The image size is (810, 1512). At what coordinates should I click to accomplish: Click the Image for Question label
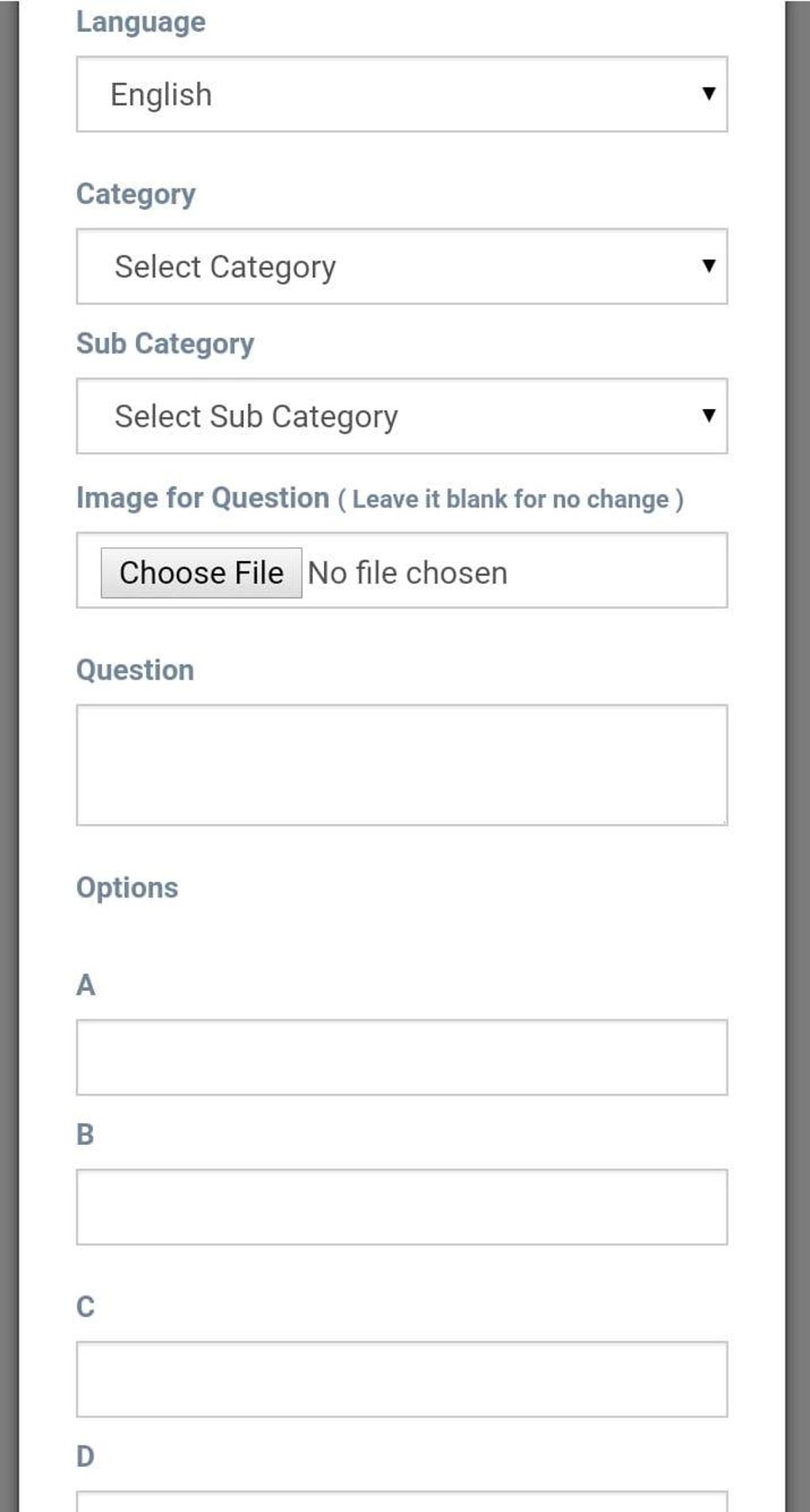pos(202,497)
